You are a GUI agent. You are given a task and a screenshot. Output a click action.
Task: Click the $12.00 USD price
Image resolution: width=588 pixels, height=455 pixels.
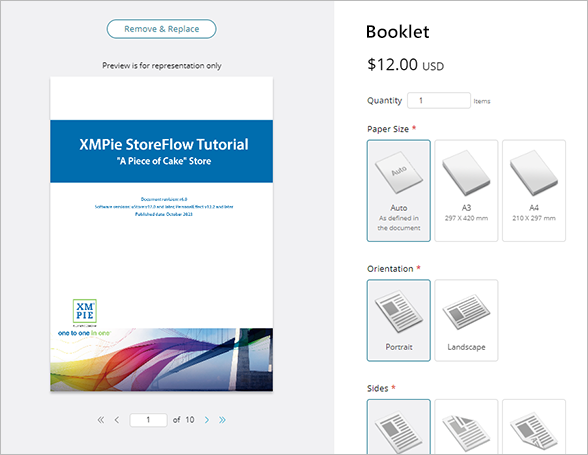405,65
